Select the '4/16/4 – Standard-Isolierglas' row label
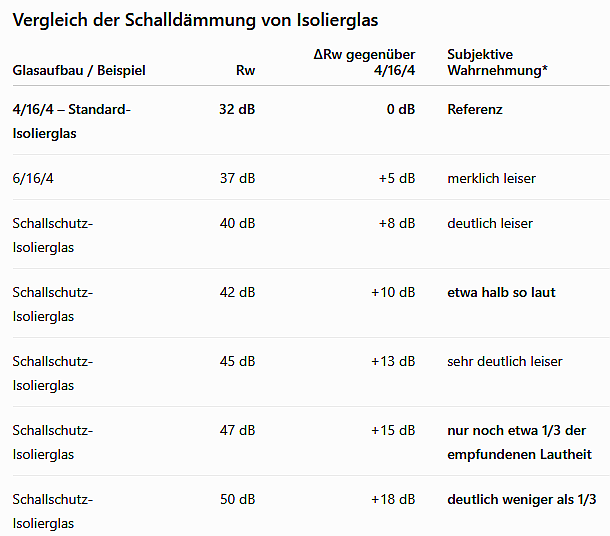Viewport: 610px width, 536px height. point(72,121)
